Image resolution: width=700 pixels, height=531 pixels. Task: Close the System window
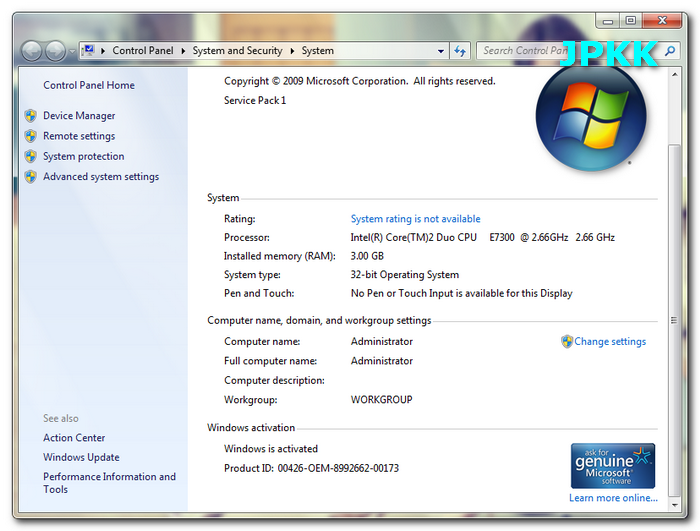(x=662, y=21)
